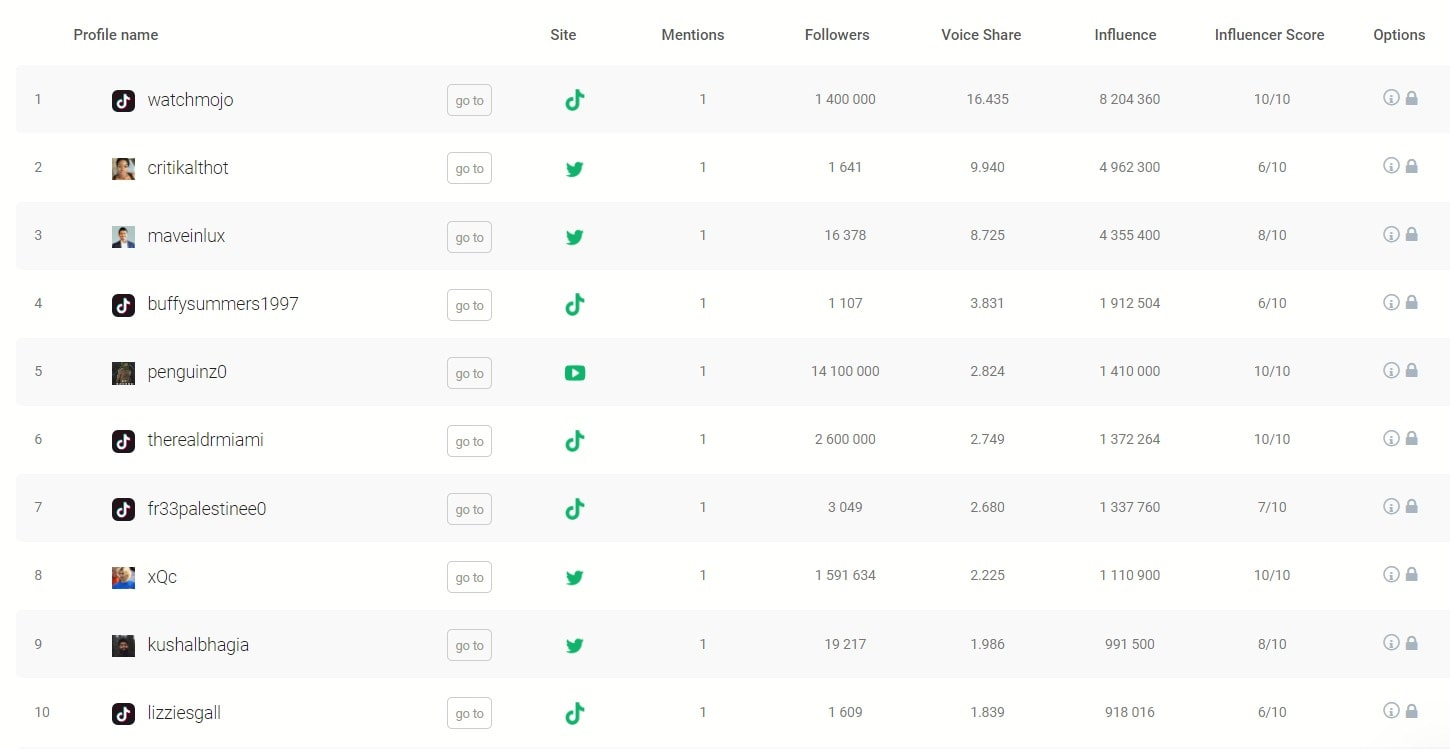Open the penguinz0 profile name link

[x=187, y=372]
